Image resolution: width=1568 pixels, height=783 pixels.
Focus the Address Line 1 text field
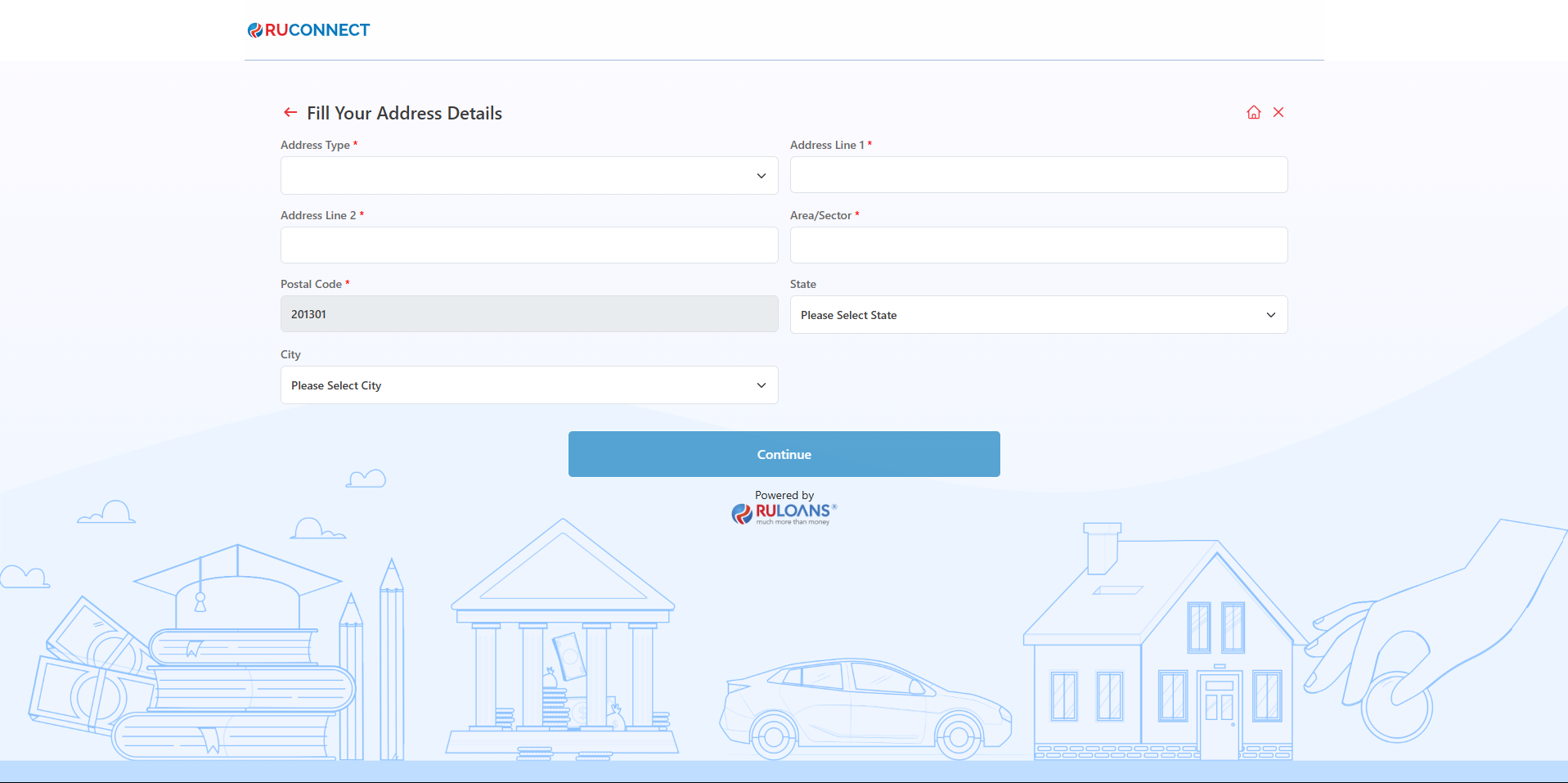[x=1038, y=175]
